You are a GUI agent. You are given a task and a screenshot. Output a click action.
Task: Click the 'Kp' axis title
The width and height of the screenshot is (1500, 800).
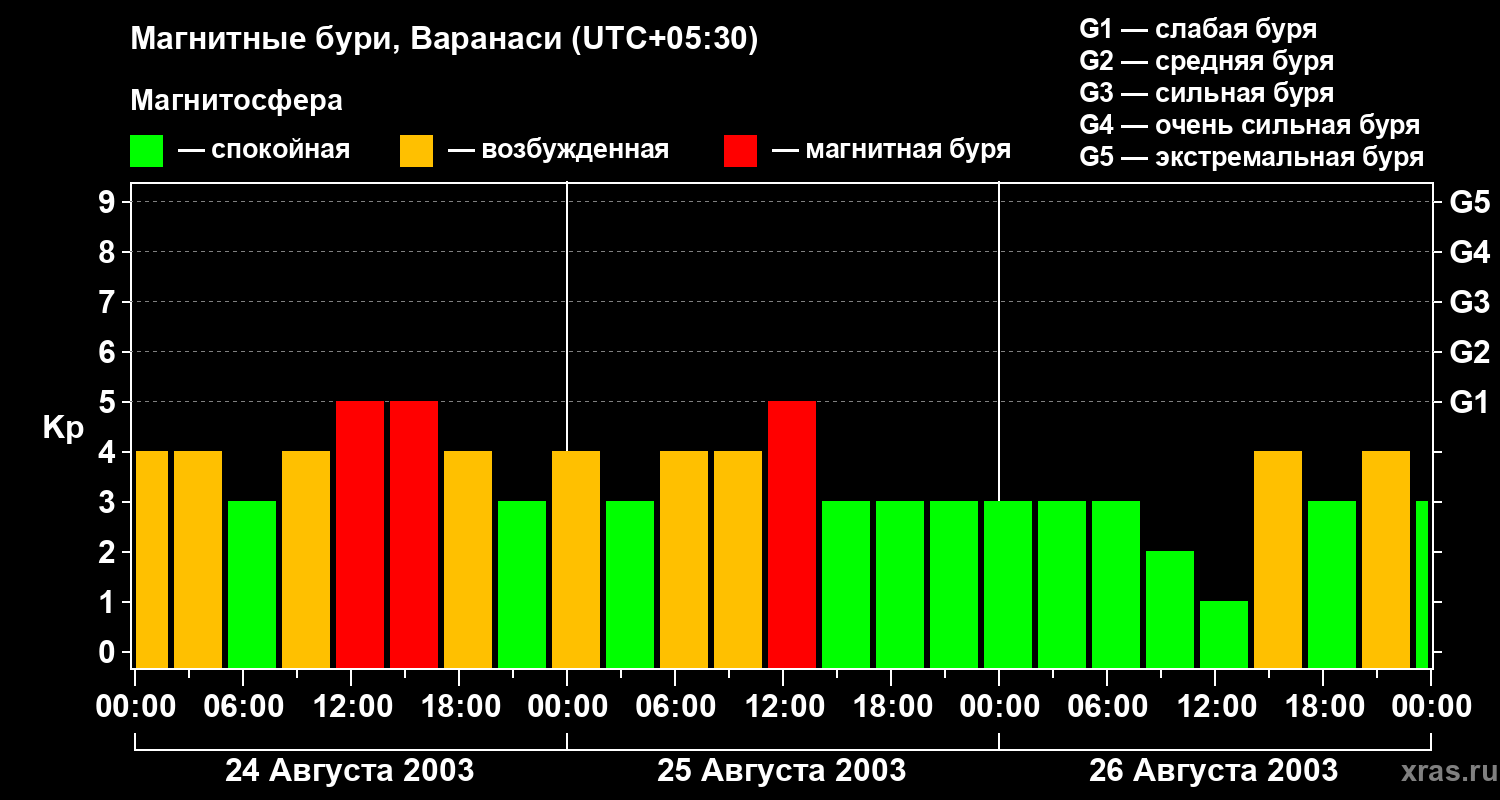pos(64,428)
